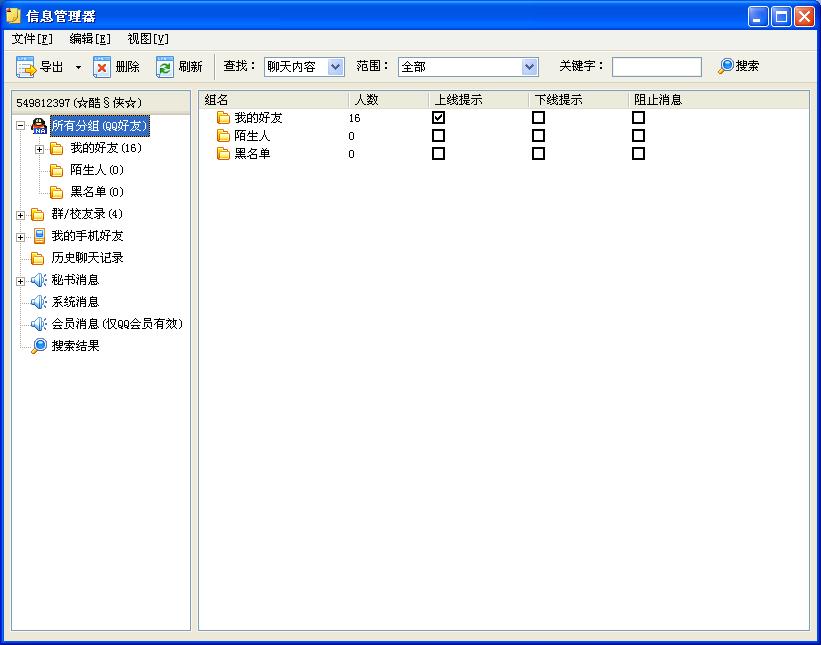Image resolution: width=821 pixels, height=645 pixels.
Task: Click folder icon in 我的好友 list row
Action: pyautogui.click(x=224, y=118)
